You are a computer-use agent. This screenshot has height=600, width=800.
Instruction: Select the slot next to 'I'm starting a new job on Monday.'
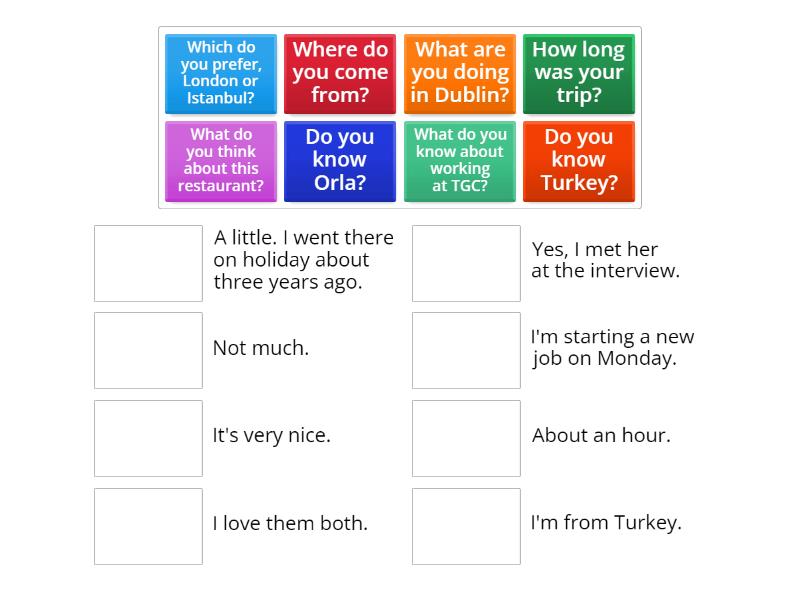(x=466, y=350)
